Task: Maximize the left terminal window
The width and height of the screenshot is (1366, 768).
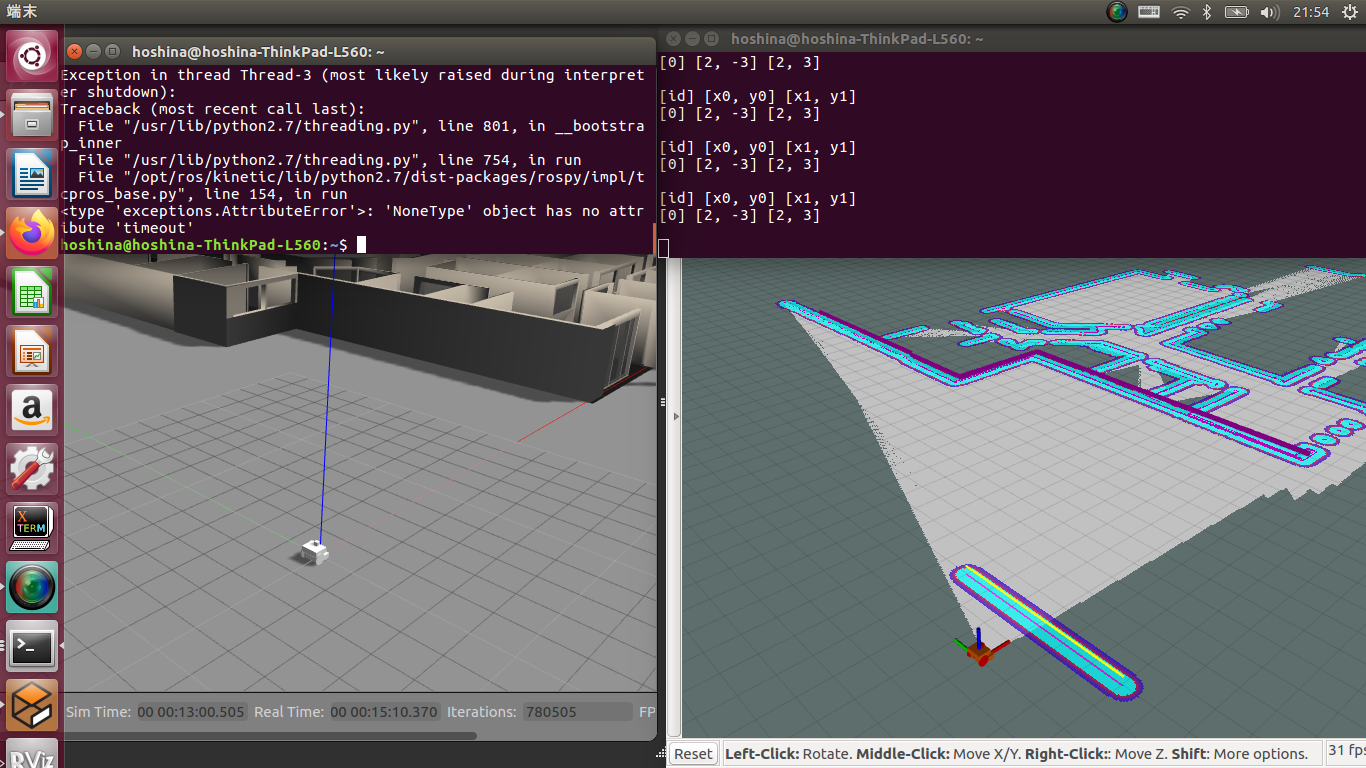Action: click(112, 51)
